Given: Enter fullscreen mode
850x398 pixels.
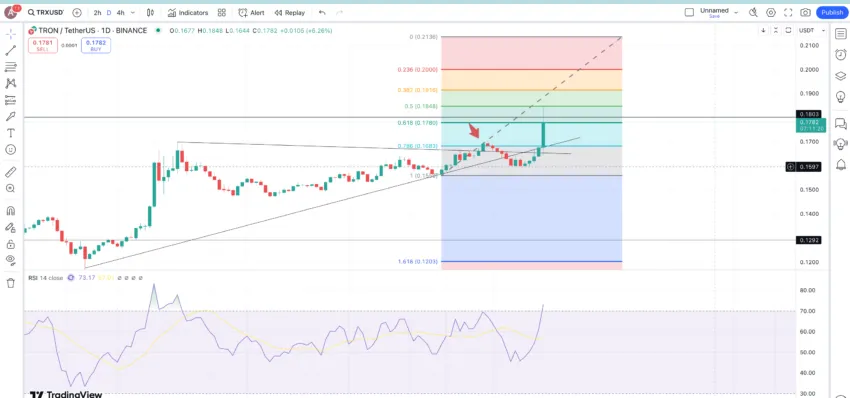Looking at the screenshot, I should click(x=788, y=12).
